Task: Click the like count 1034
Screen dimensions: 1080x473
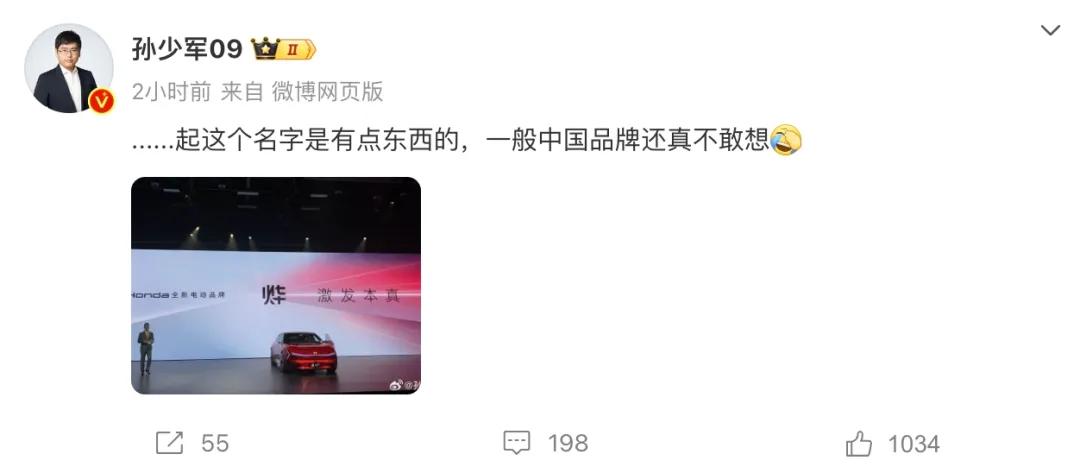Action: (913, 444)
